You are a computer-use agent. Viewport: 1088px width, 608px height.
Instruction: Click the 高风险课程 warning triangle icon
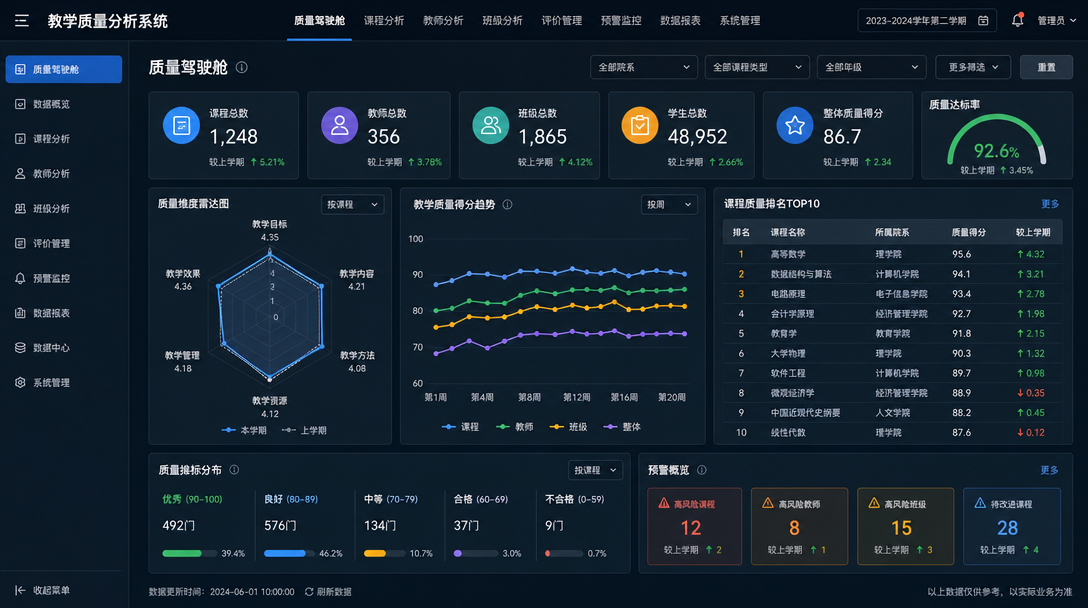(x=664, y=503)
